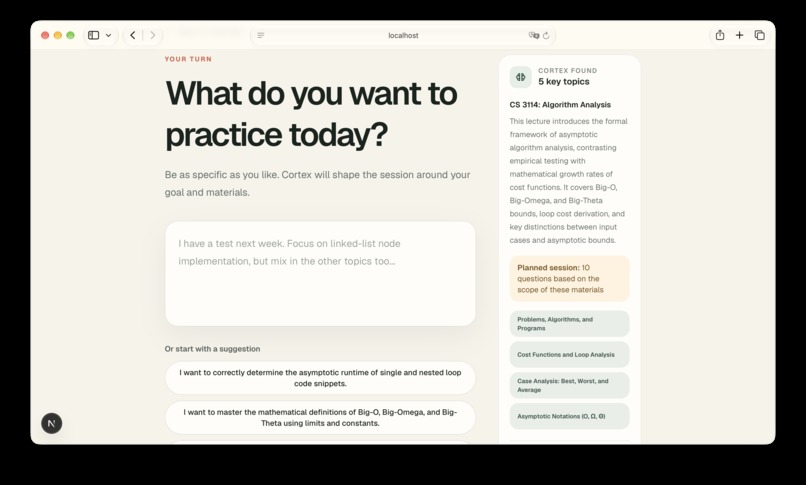Open the Reader page menu icon

261,35
